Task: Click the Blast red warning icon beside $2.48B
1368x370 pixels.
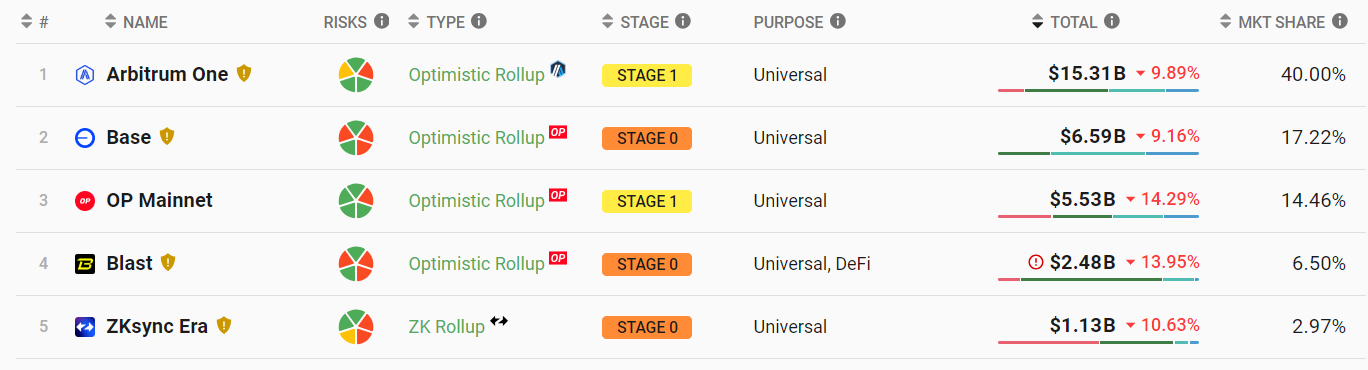Action: pyautogui.click(x=1036, y=262)
